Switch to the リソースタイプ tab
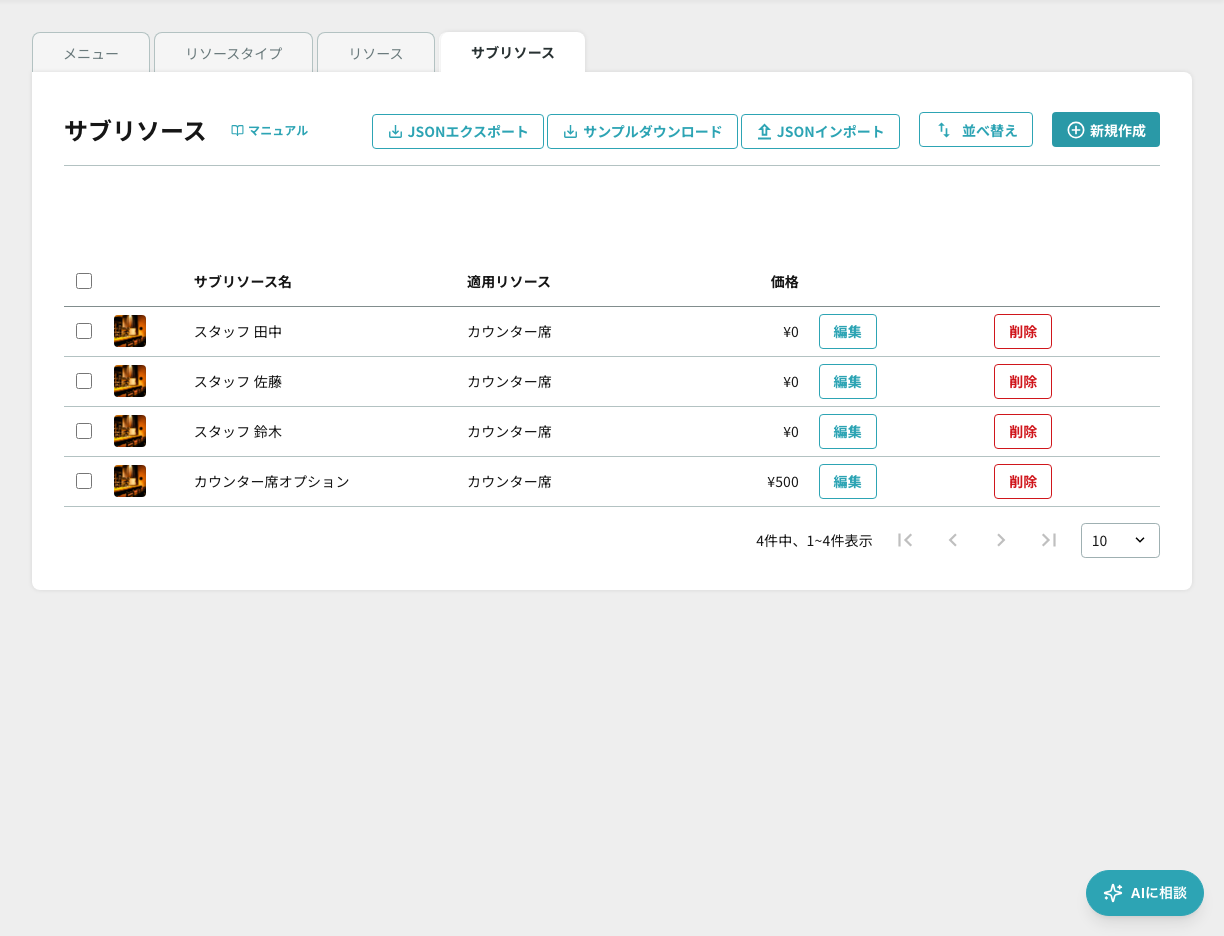The image size is (1224, 936). pos(234,53)
